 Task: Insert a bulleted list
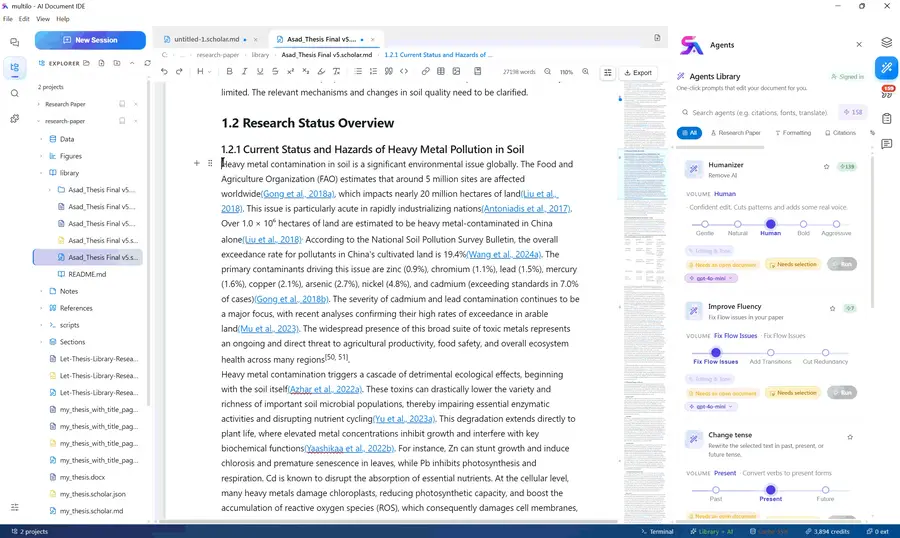[x=358, y=72]
